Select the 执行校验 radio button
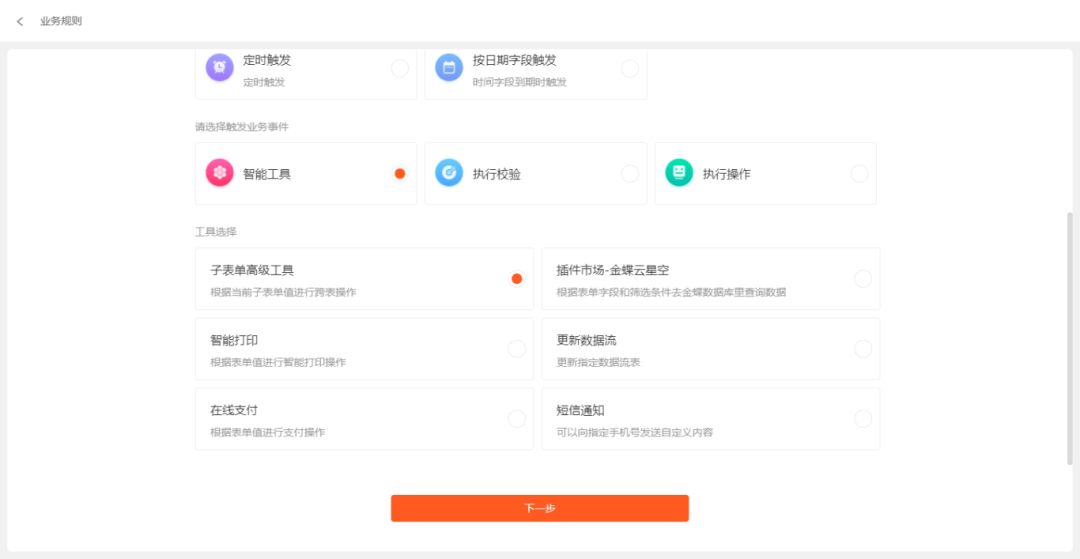This screenshot has height=559, width=1080. pyautogui.click(x=630, y=173)
